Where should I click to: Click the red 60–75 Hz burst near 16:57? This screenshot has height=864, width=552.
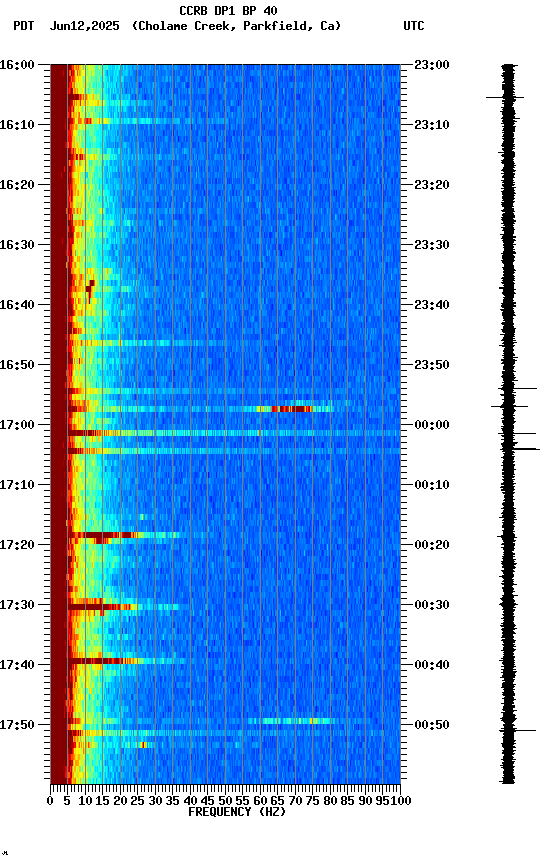pyautogui.click(x=292, y=409)
